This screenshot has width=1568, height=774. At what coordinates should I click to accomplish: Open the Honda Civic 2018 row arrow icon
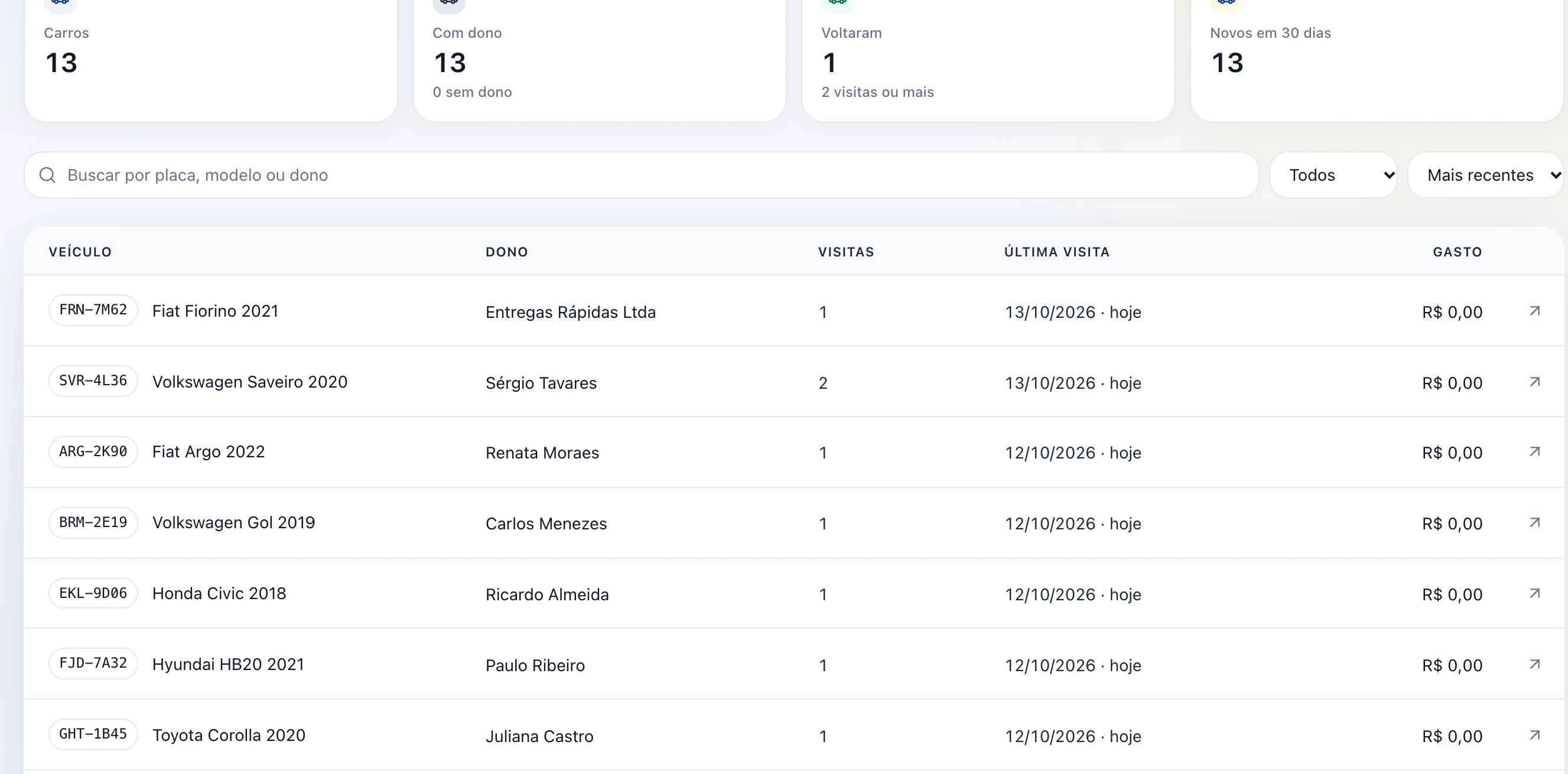coord(1534,593)
